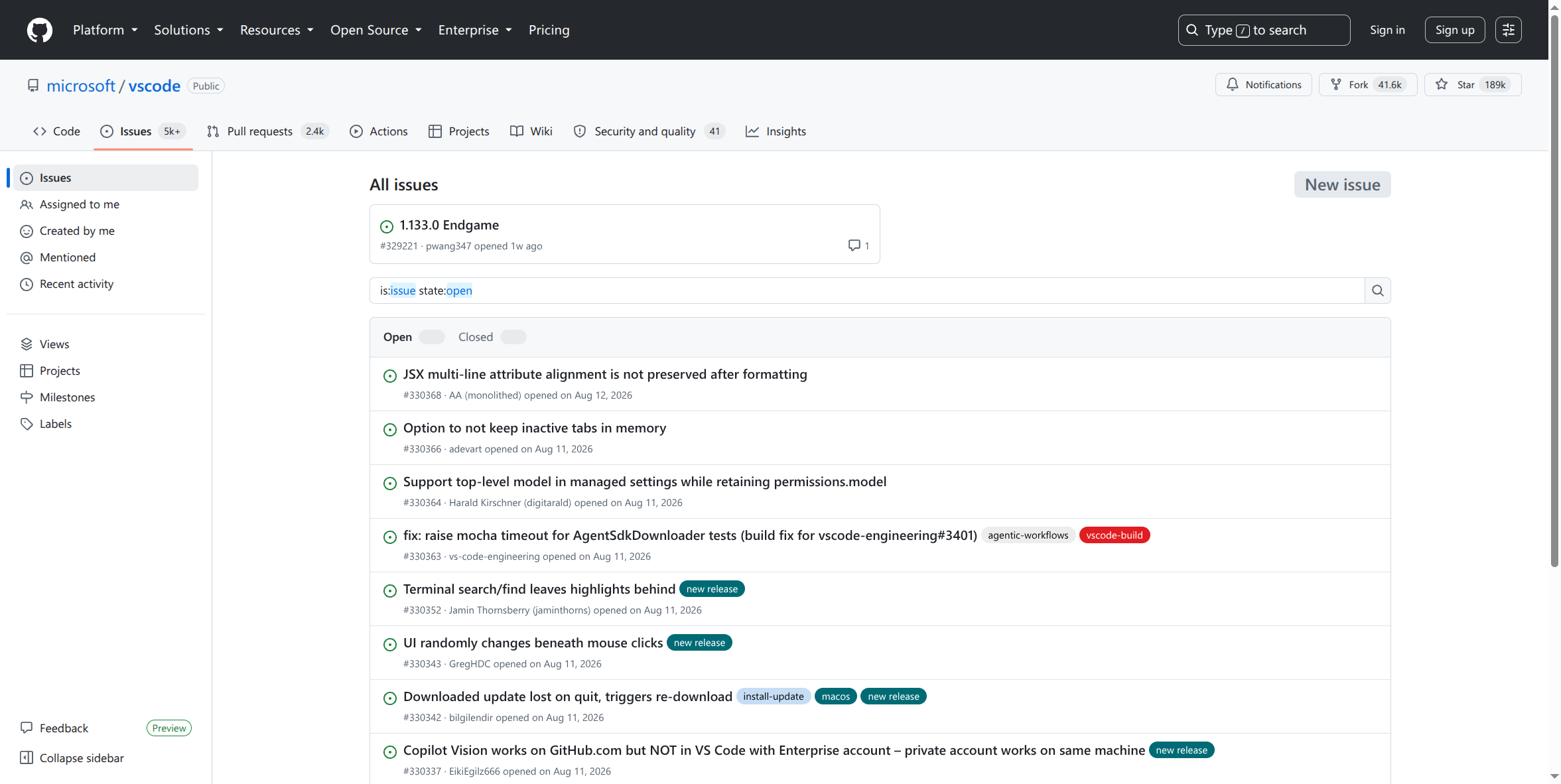
Task: Open 'Option to not keep inactive tabs' issue
Action: click(x=535, y=428)
